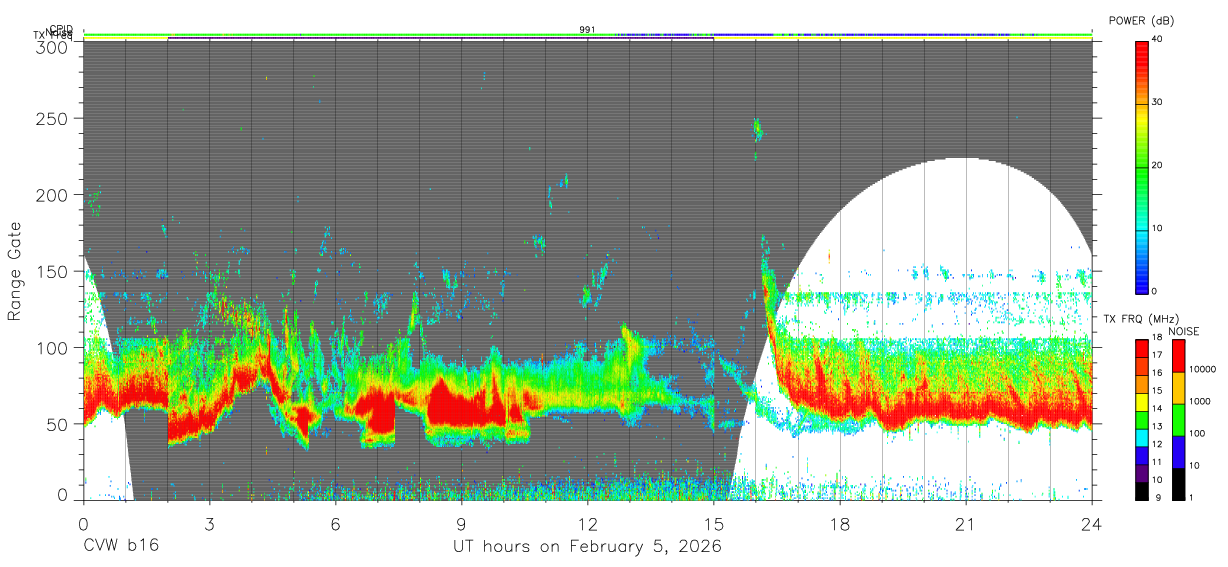
Task: Click the x-axis hour label 15
Action: point(714,523)
